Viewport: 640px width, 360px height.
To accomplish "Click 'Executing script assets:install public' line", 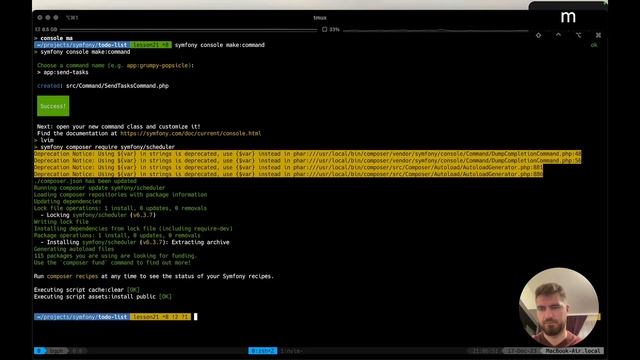I will pyautogui.click(x=102, y=297).
